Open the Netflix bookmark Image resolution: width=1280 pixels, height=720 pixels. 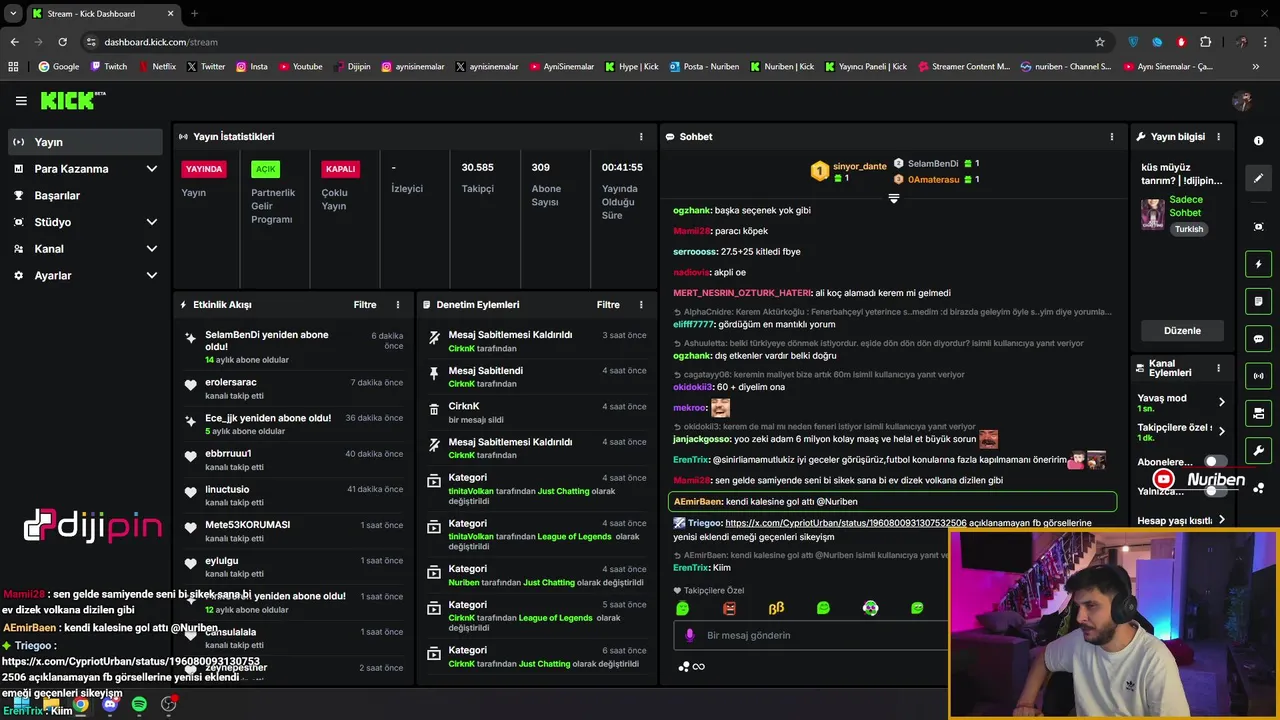point(157,67)
